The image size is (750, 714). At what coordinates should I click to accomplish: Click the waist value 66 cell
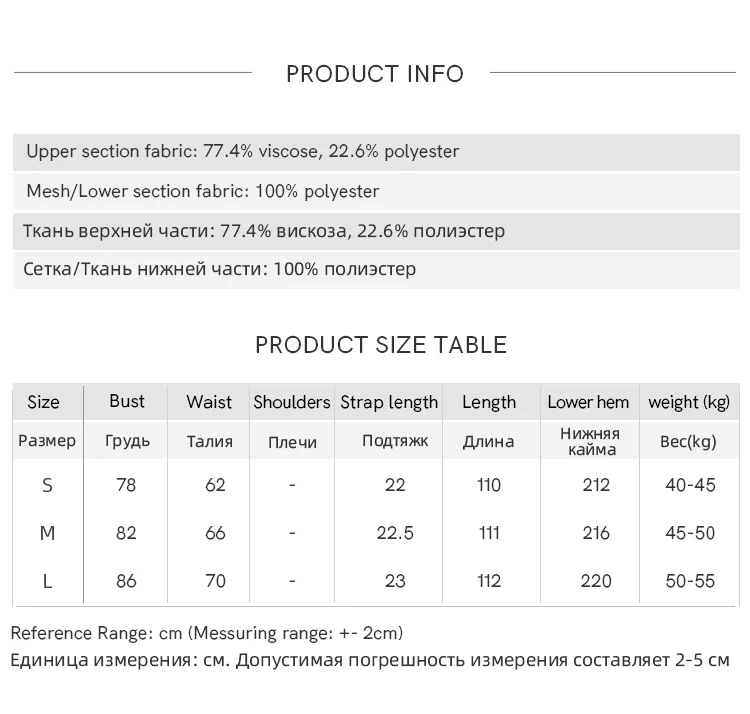click(215, 534)
